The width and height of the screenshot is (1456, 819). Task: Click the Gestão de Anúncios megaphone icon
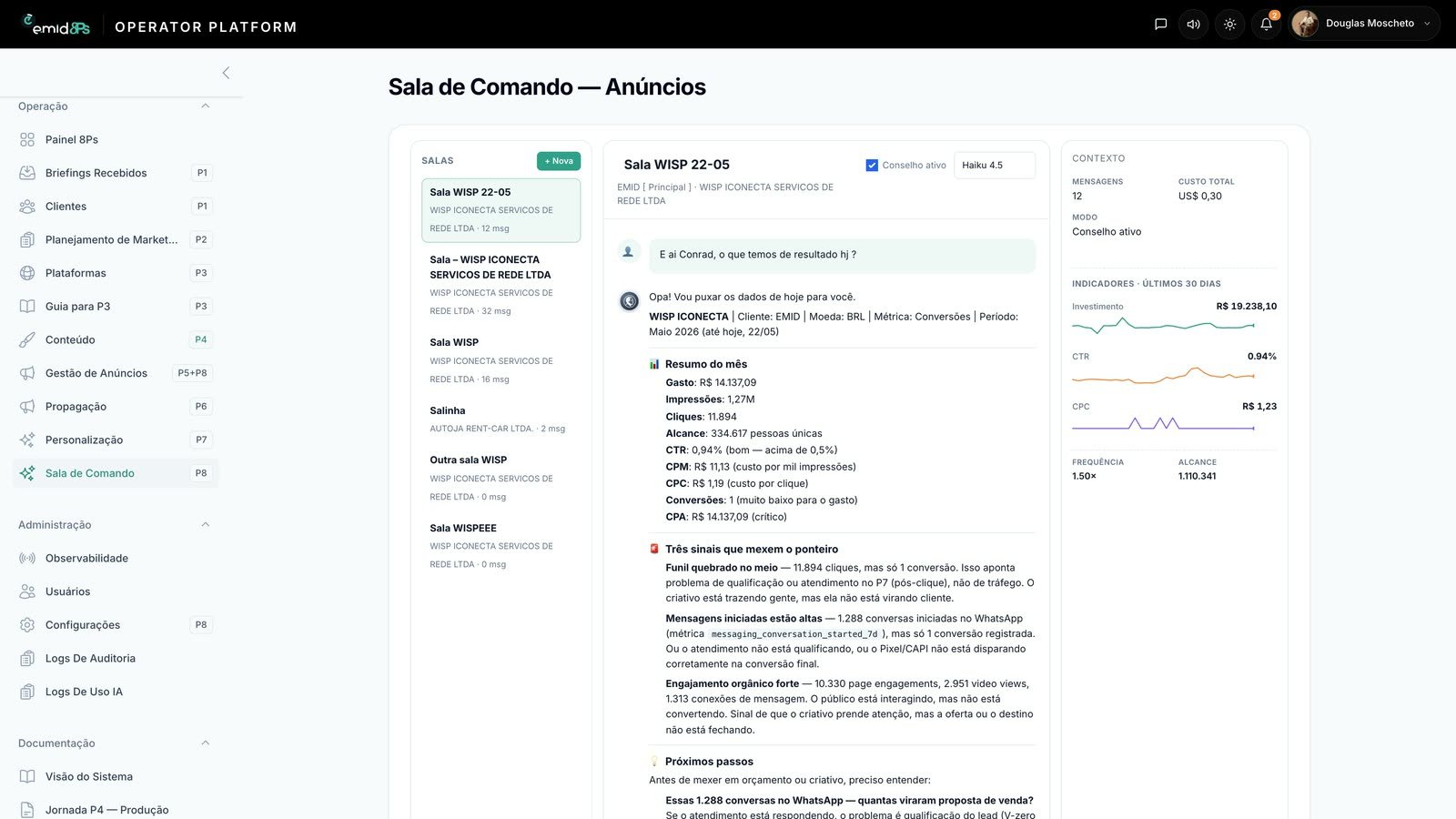tap(27, 373)
